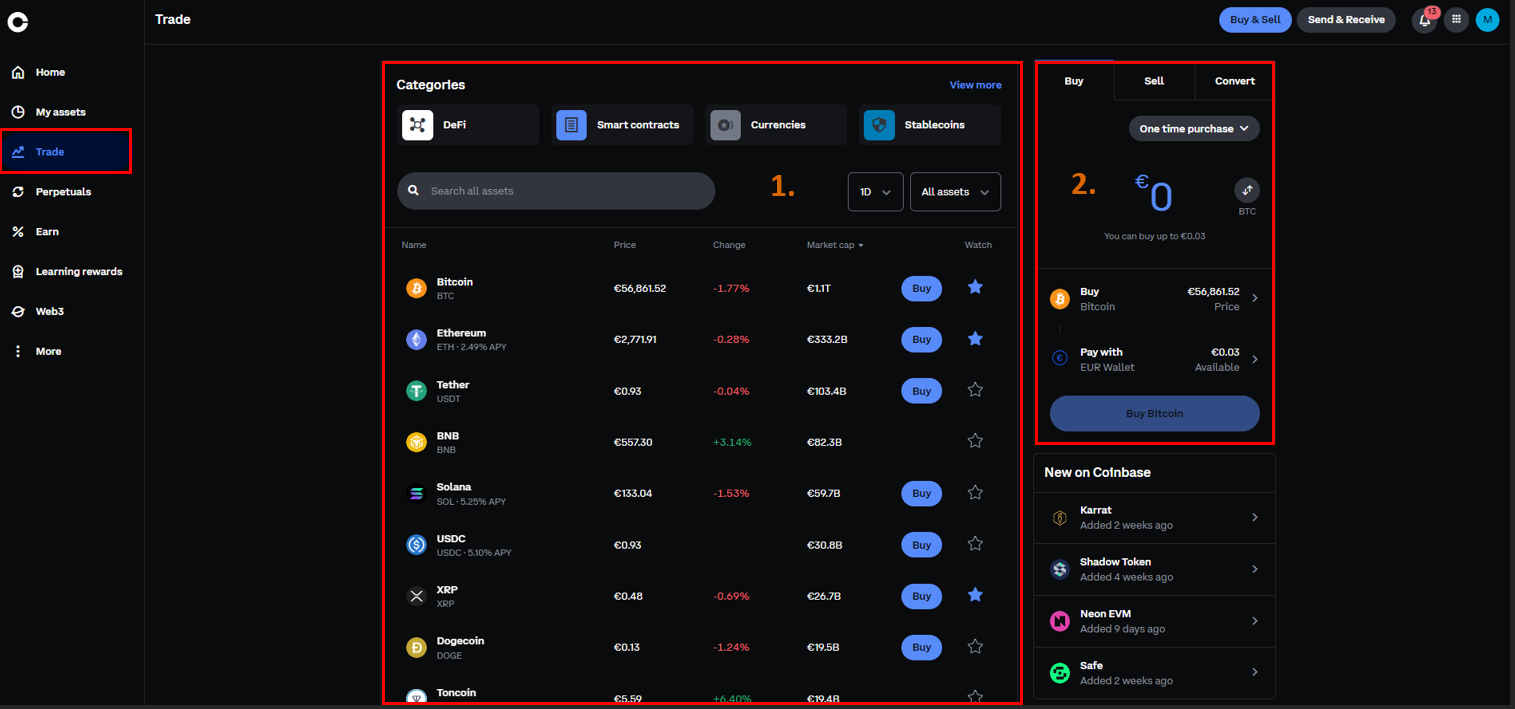The image size is (1515, 709).
Task: Click the user profile avatar
Action: (x=1487, y=20)
